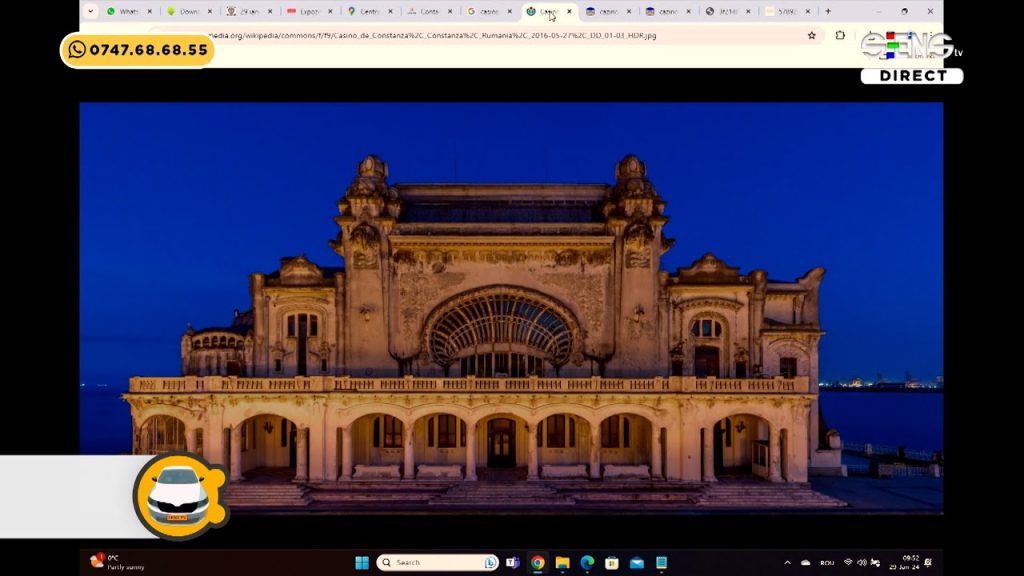Click the Windows Start button
The width and height of the screenshot is (1024, 576).
[362, 563]
